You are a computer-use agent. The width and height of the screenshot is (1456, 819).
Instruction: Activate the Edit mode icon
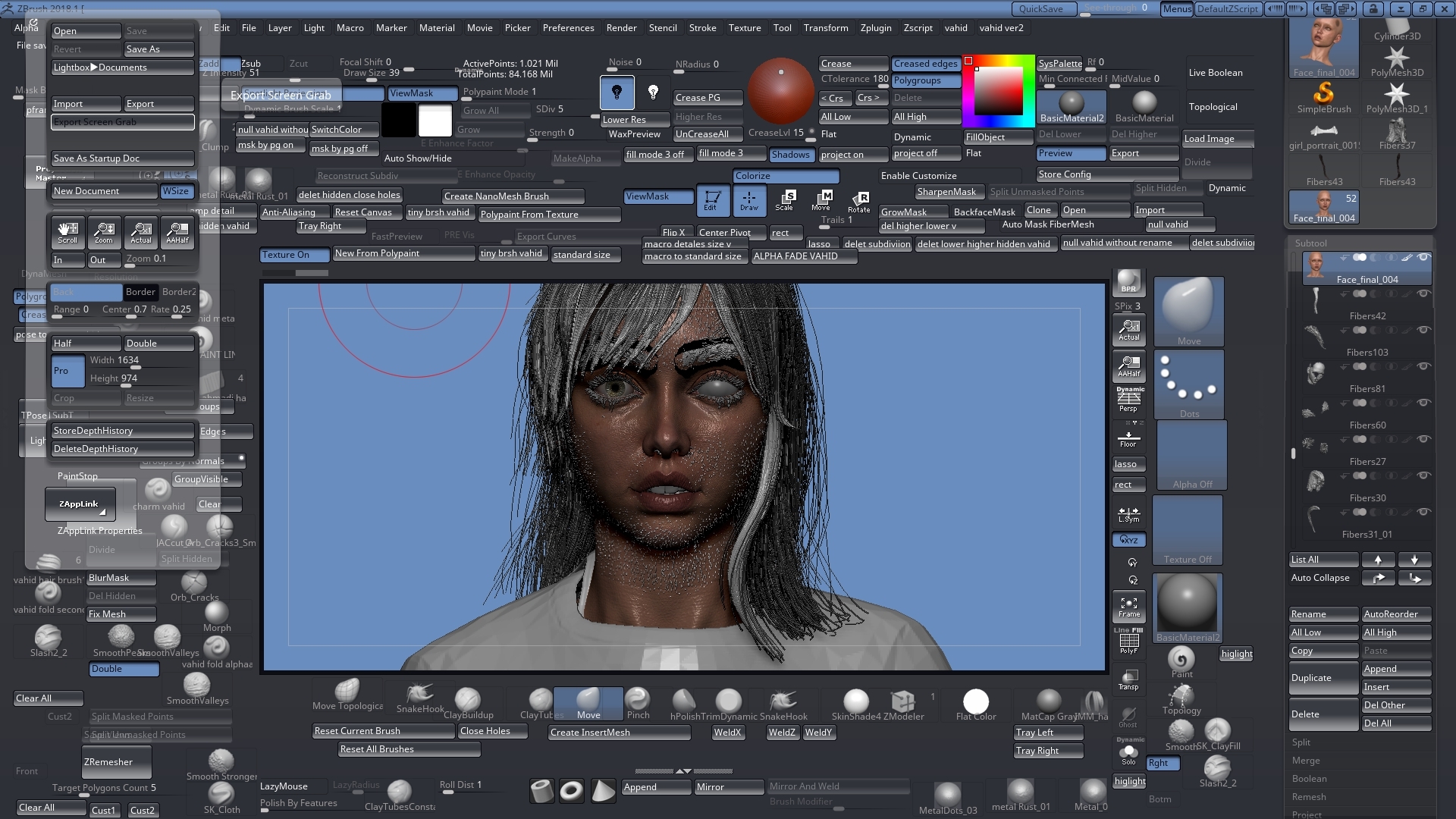pos(712,200)
